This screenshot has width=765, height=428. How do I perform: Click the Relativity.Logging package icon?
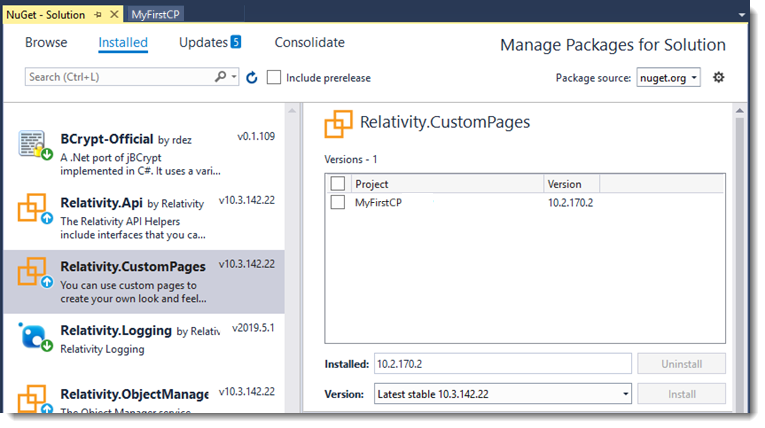(35, 337)
